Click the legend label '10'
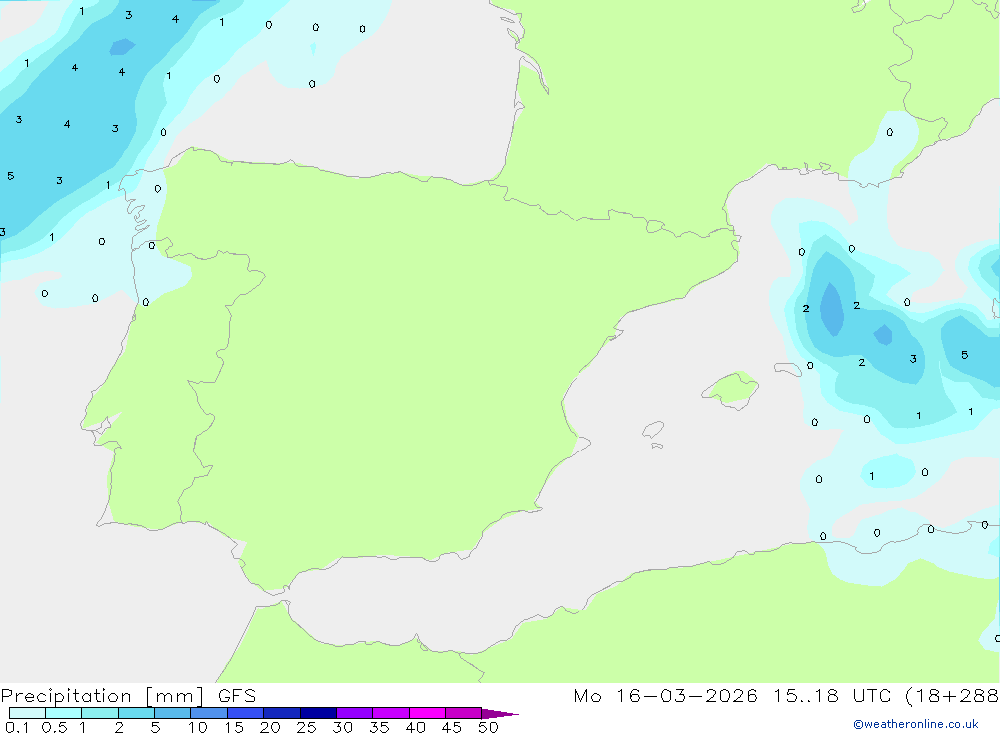 tap(197, 727)
